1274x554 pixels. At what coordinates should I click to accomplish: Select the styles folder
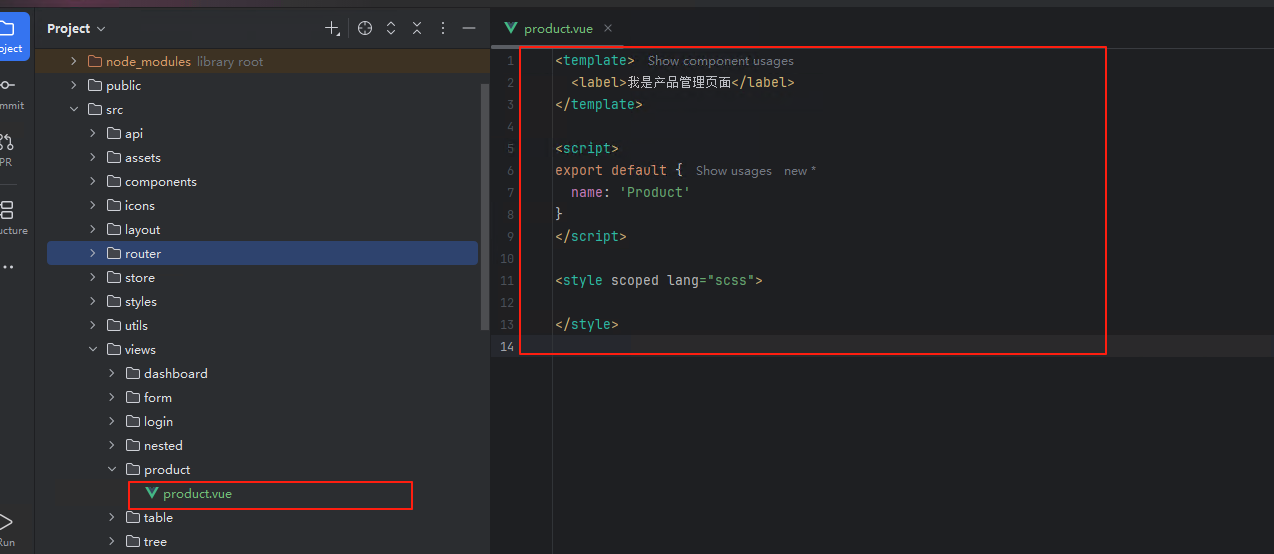click(x=262, y=302)
